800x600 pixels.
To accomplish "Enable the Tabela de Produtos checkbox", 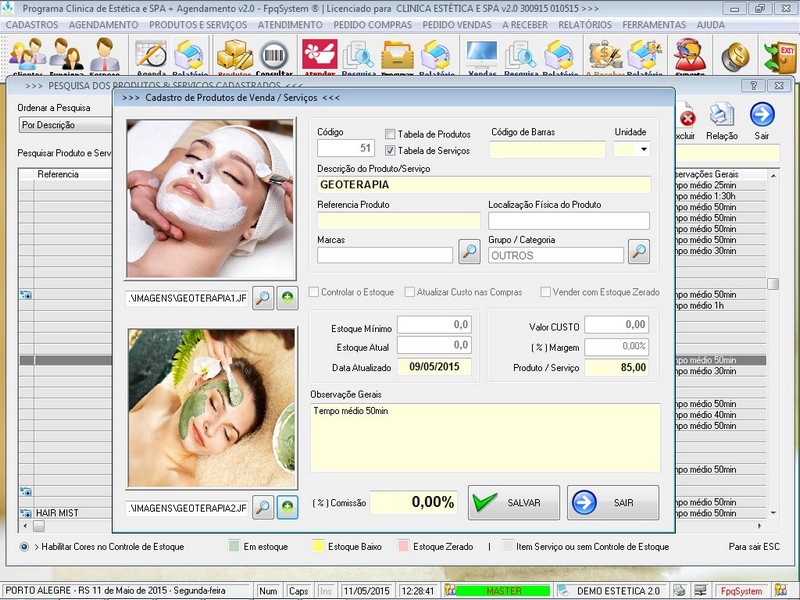I will pyautogui.click(x=391, y=134).
